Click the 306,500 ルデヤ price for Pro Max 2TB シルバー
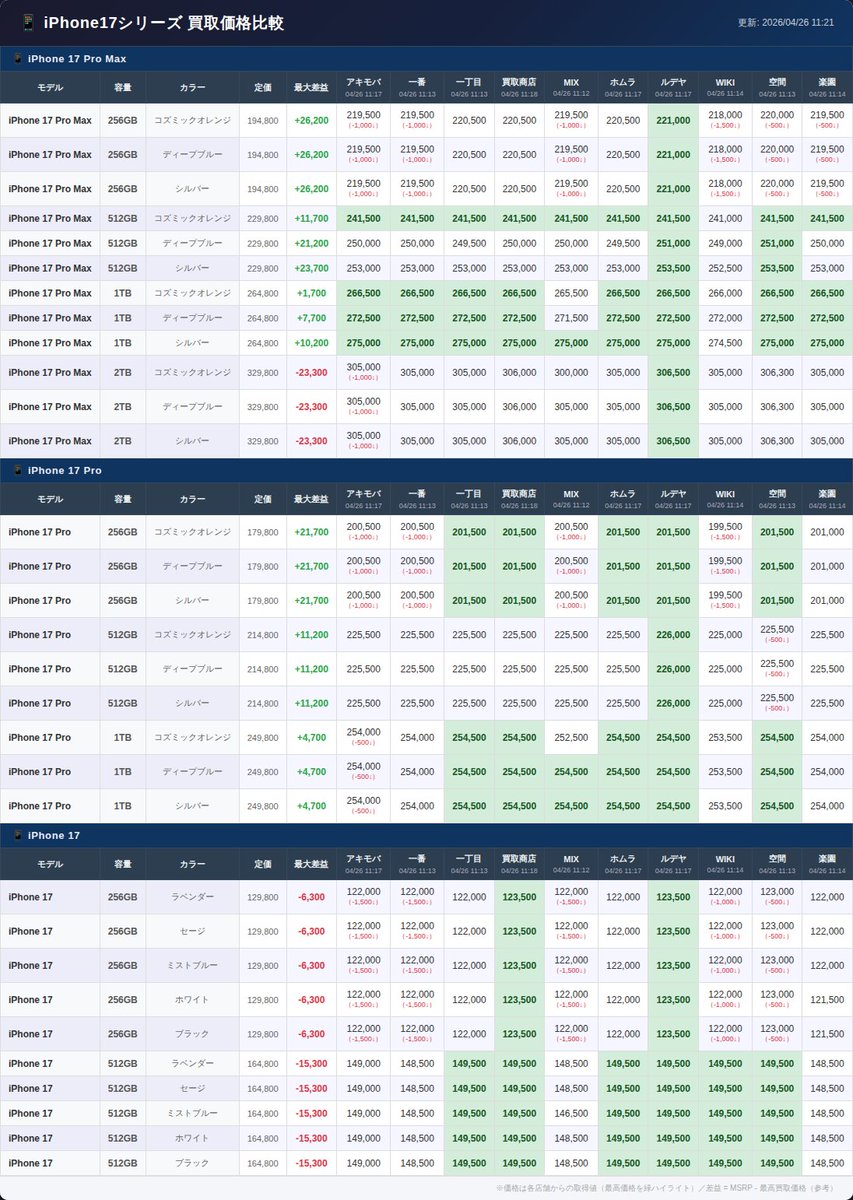This screenshot has height=1200, width=853. (x=673, y=441)
